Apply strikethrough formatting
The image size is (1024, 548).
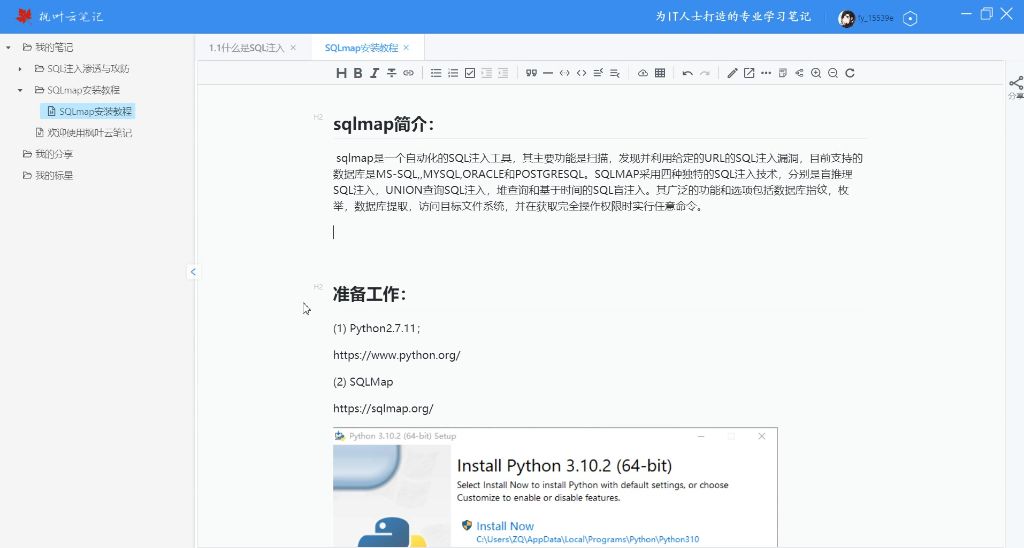click(x=391, y=73)
